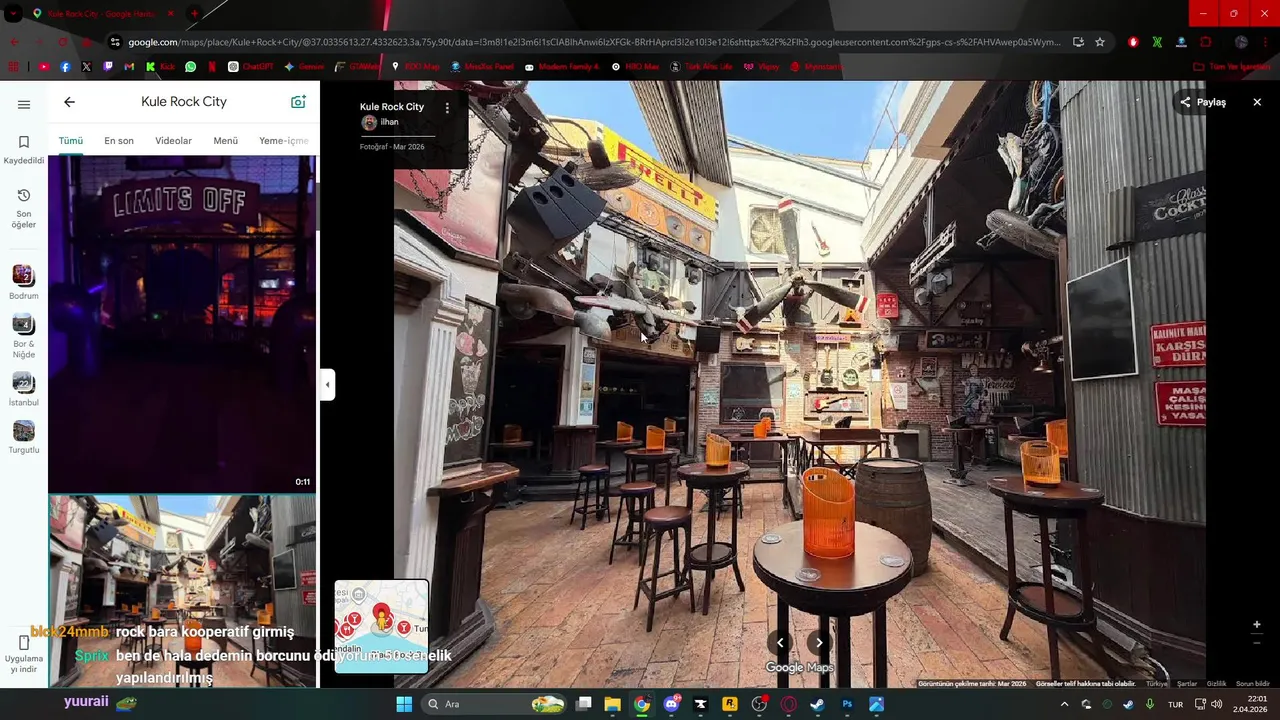Go to the next photo with the right arrow
1280x720 pixels.
(819, 643)
